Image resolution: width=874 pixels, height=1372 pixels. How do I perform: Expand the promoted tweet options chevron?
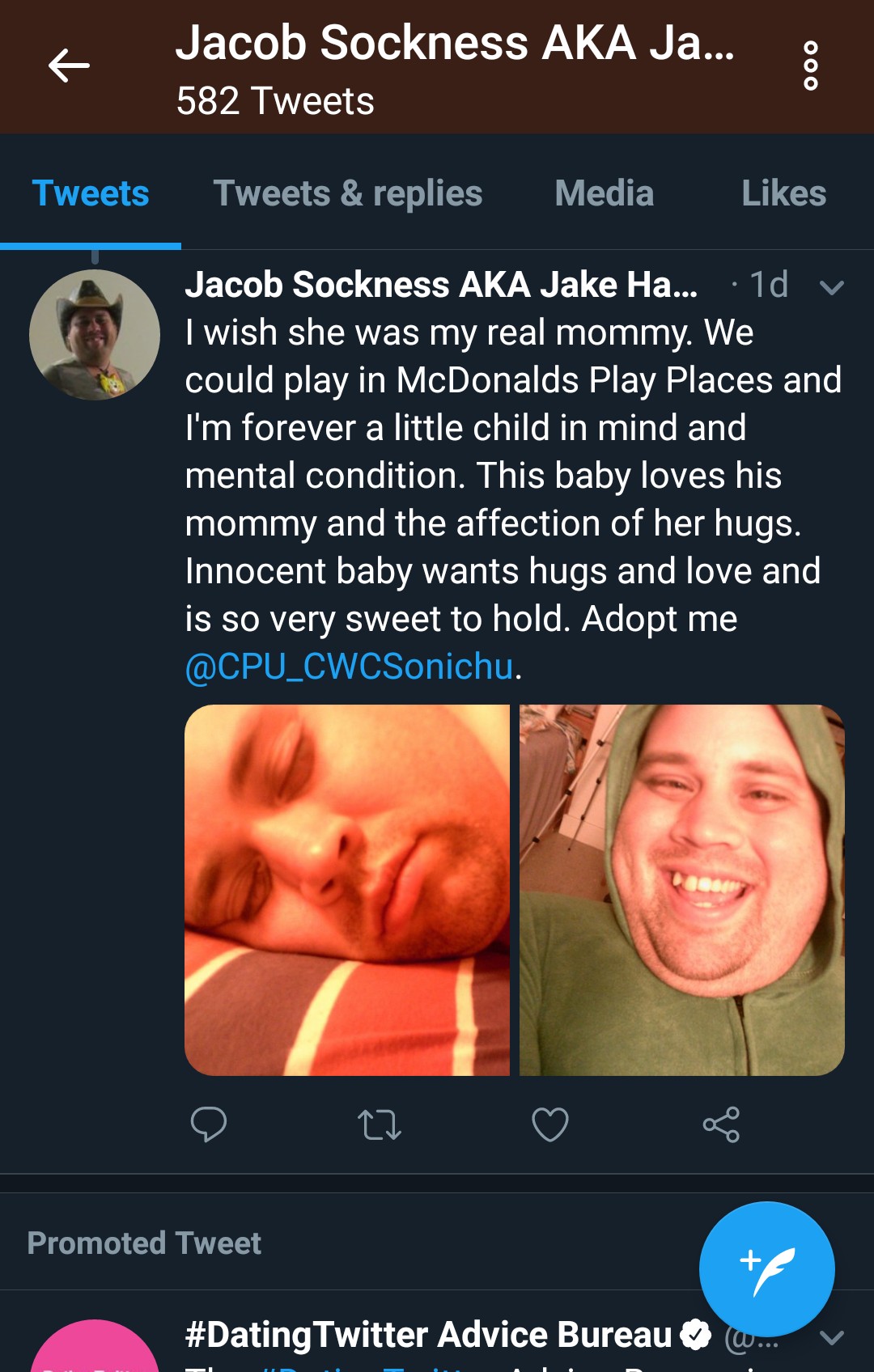pos(832,1337)
